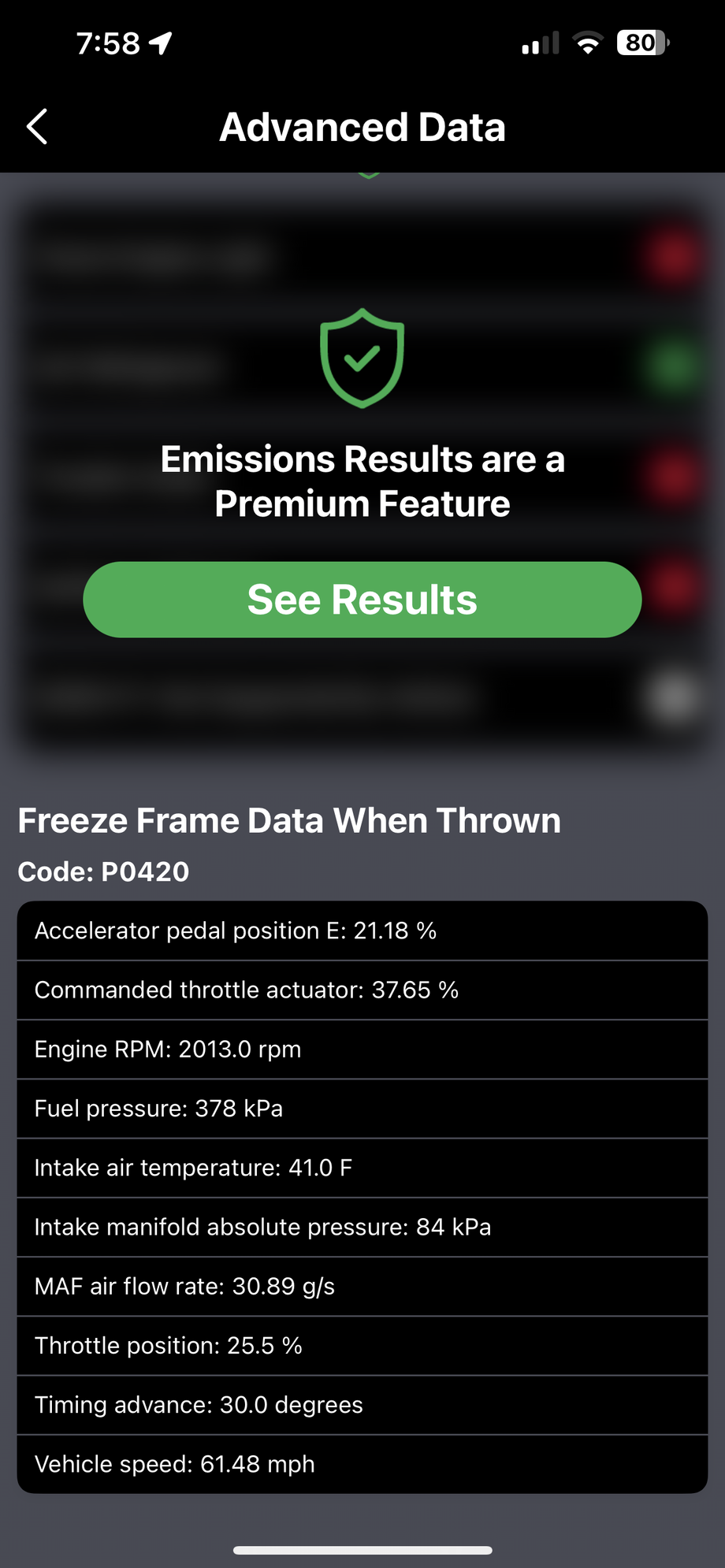The image size is (725, 1568).
Task: Tap the Vehicle speed row
Action: click(362, 1464)
